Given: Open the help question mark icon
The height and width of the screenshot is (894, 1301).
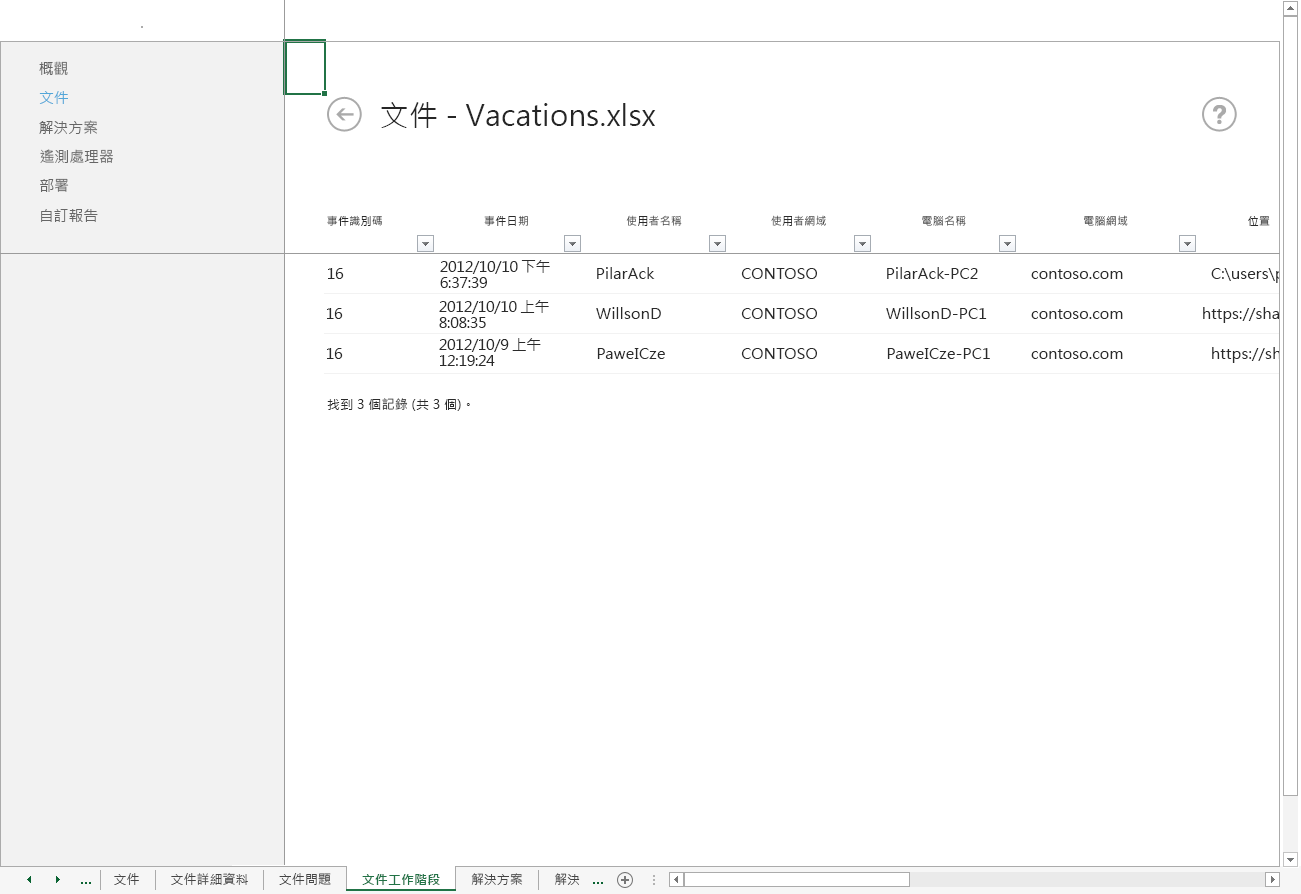Looking at the screenshot, I should point(1219,115).
